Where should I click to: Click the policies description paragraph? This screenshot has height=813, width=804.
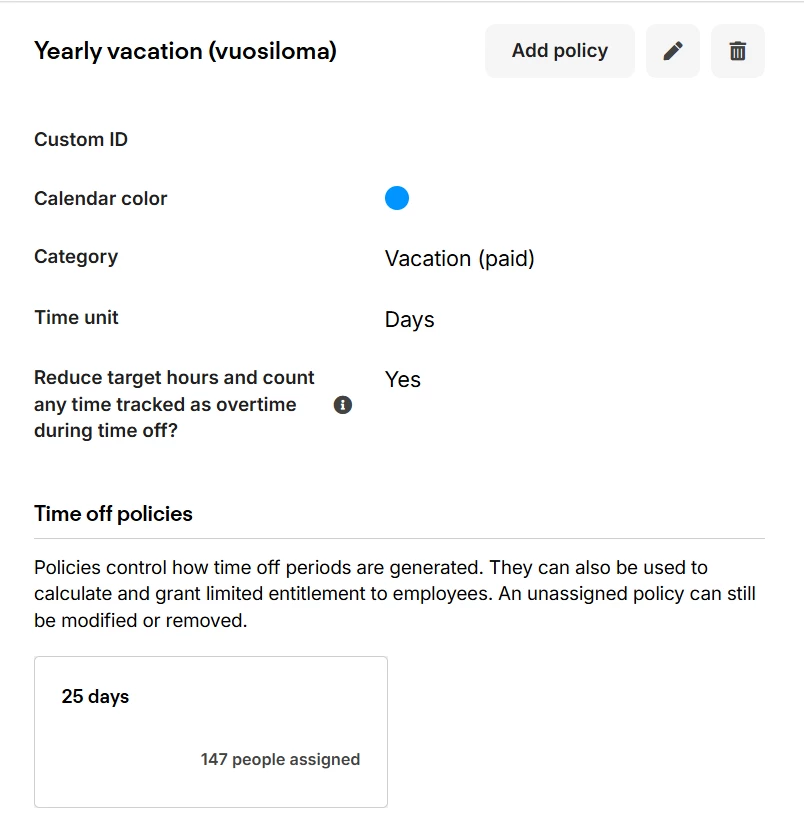394,593
